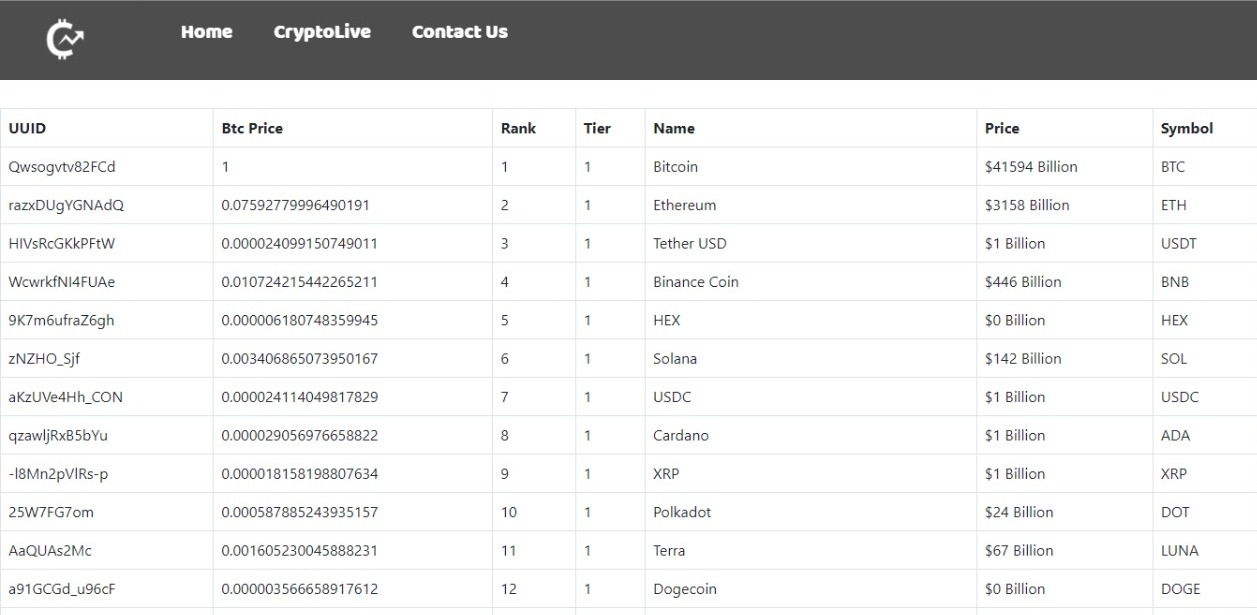Click UUID razxDUgYGNAdQ

click(x=66, y=205)
